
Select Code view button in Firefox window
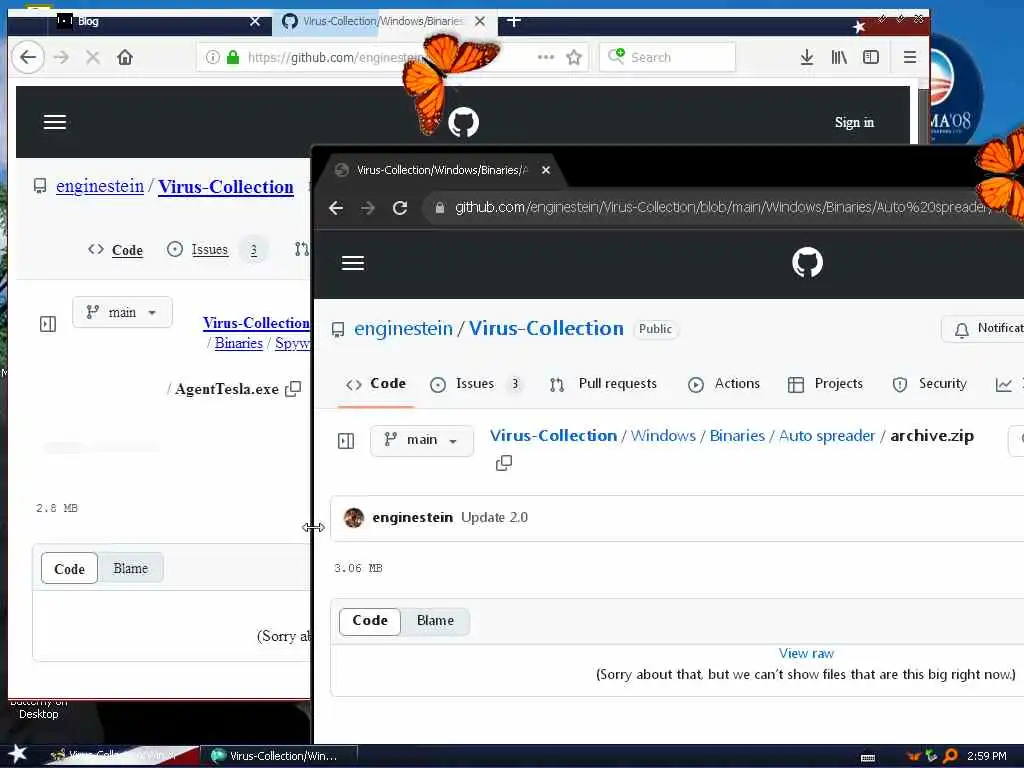(69, 569)
